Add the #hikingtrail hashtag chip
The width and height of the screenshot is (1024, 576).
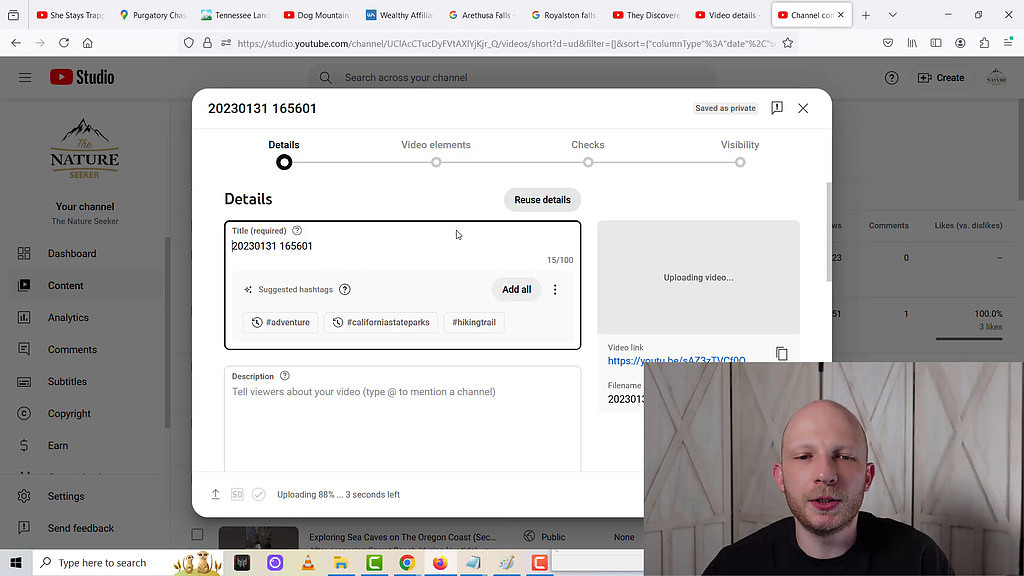[474, 323]
